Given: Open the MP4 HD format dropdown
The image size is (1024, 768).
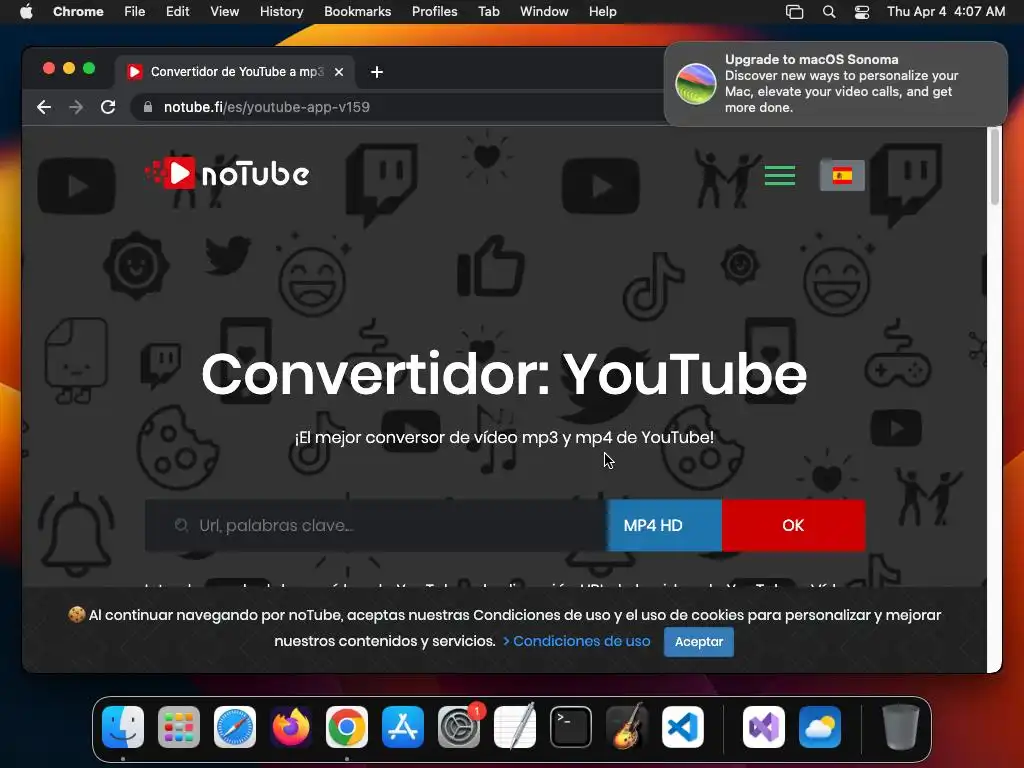Looking at the screenshot, I should [x=664, y=526].
